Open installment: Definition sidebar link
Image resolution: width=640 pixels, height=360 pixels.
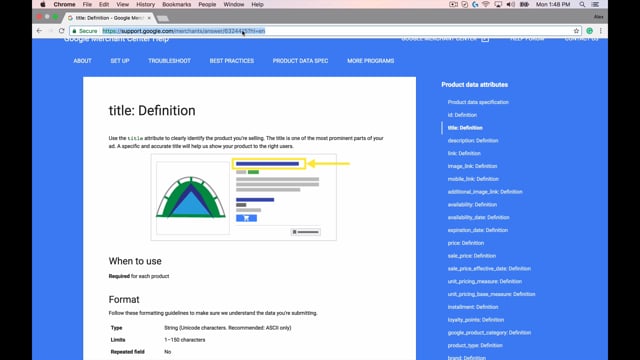pyautogui.click(x=473, y=307)
